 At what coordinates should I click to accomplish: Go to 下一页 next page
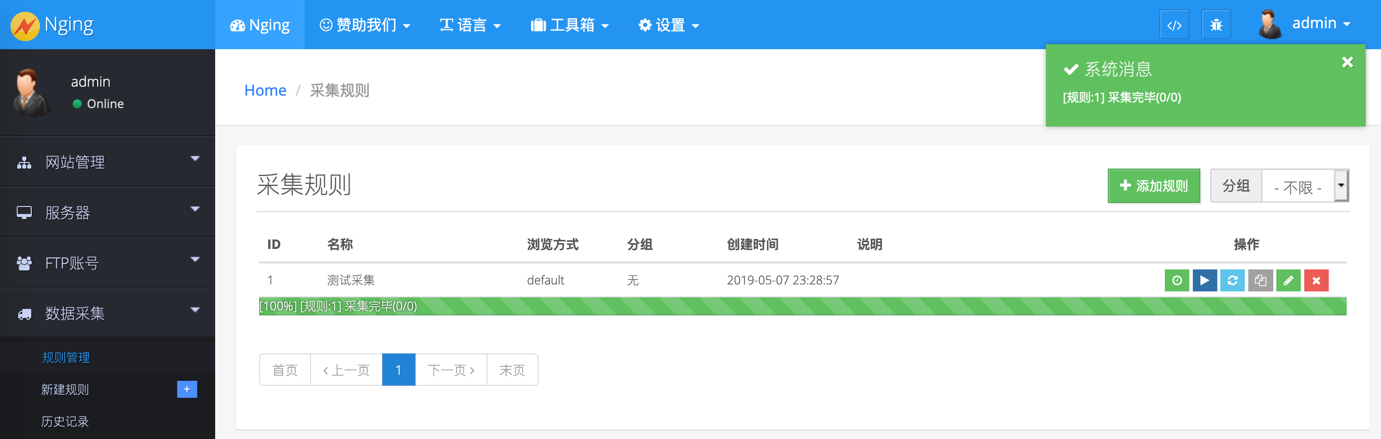tap(451, 370)
